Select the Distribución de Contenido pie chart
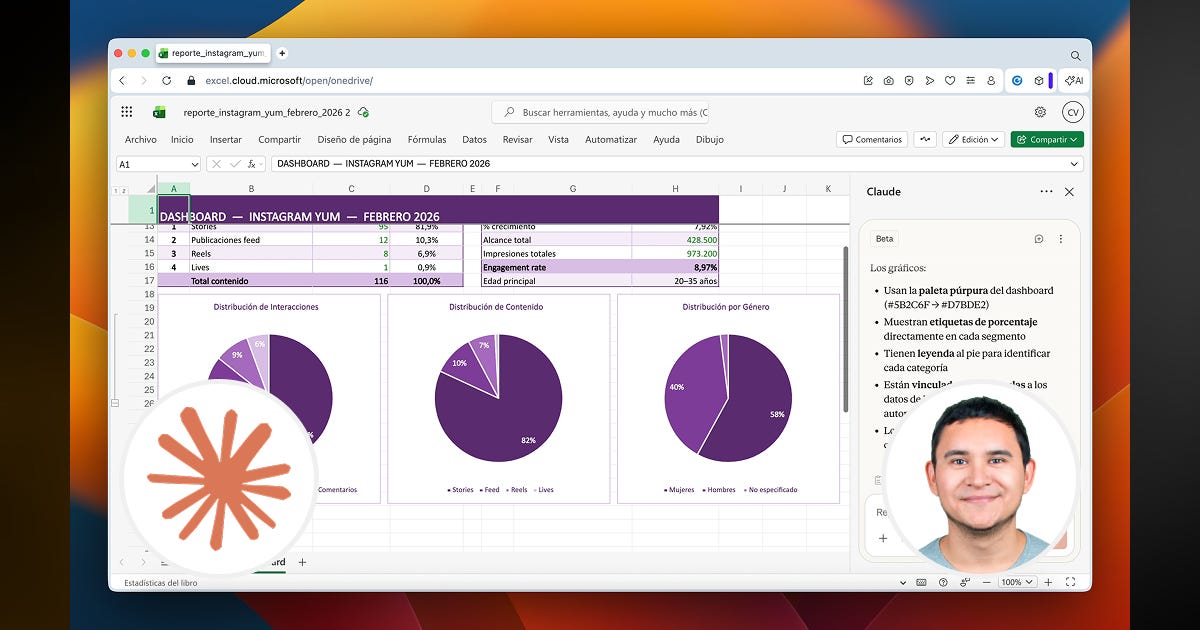The image size is (1200, 630). click(x=497, y=398)
